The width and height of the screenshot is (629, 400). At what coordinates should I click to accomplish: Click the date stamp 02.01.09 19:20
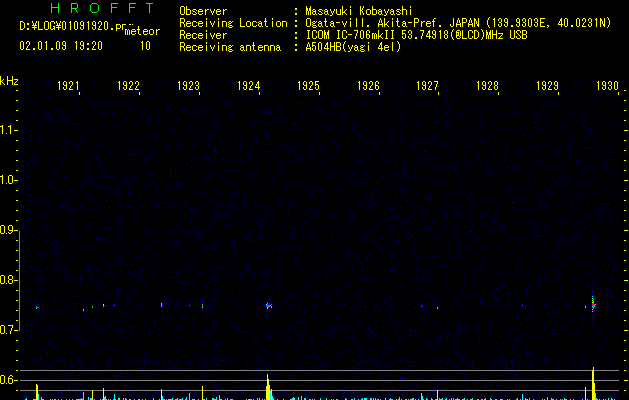point(61,46)
